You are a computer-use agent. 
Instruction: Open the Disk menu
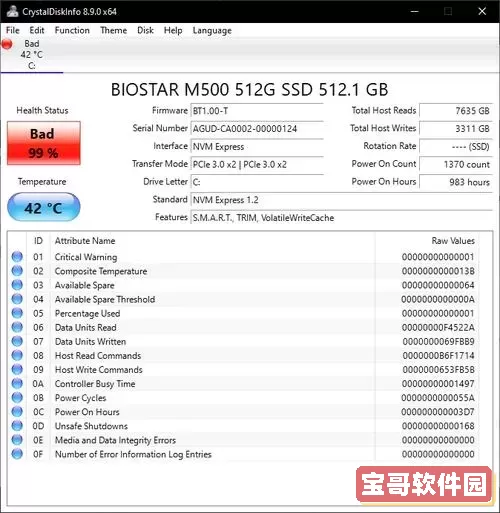click(x=145, y=30)
